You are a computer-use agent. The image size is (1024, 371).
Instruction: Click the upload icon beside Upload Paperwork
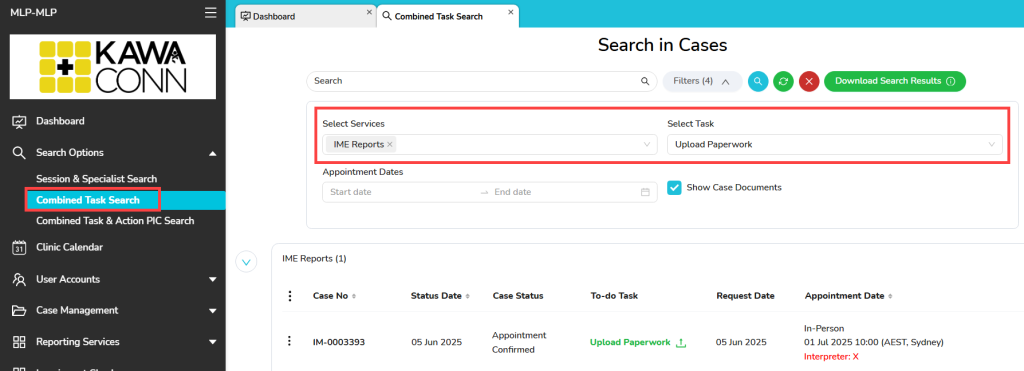(x=680, y=342)
